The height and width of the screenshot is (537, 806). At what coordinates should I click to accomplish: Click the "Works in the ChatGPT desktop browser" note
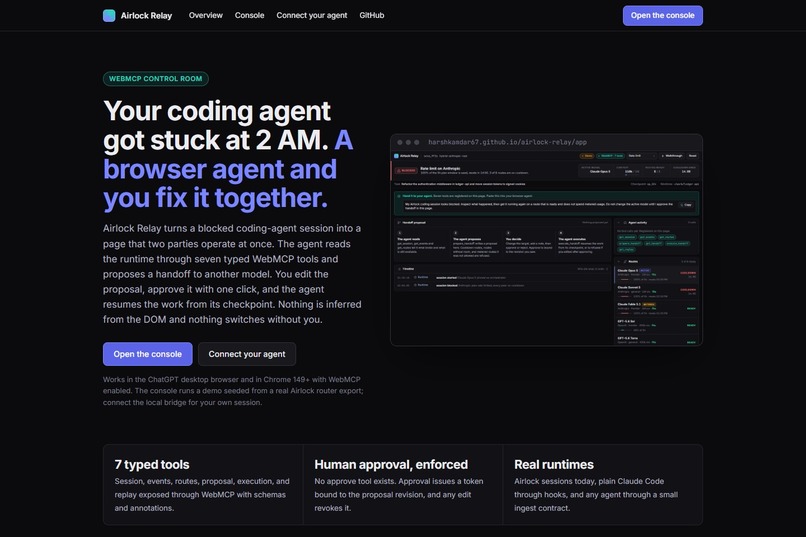tap(233, 391)
